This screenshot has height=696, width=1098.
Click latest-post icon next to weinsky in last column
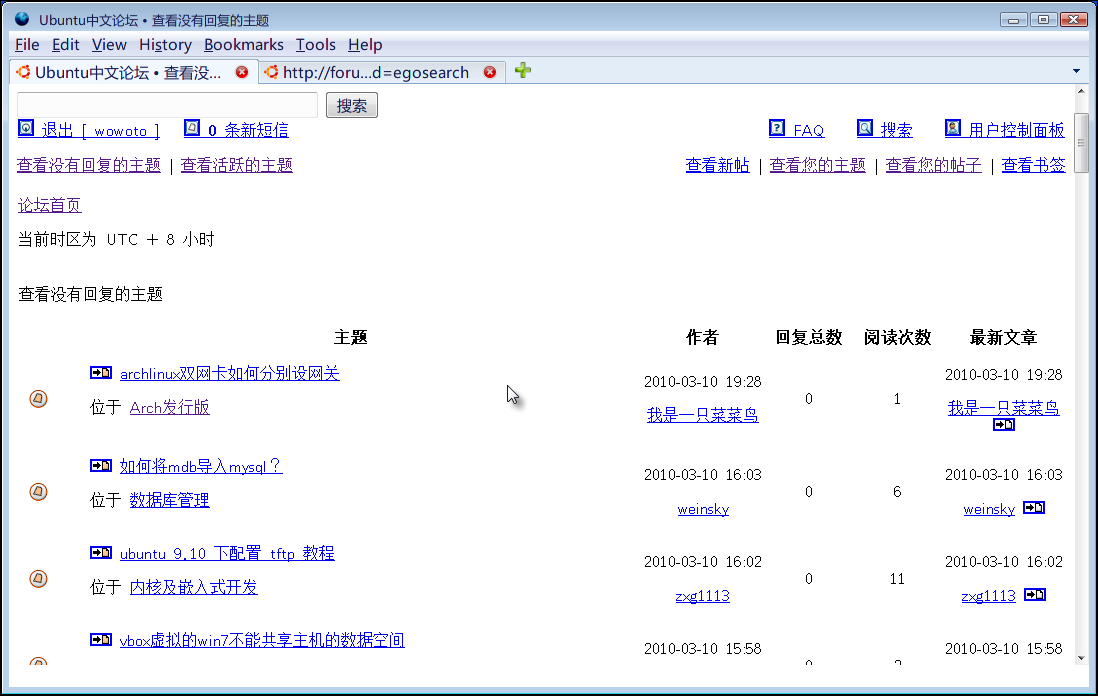[1034, 508]
